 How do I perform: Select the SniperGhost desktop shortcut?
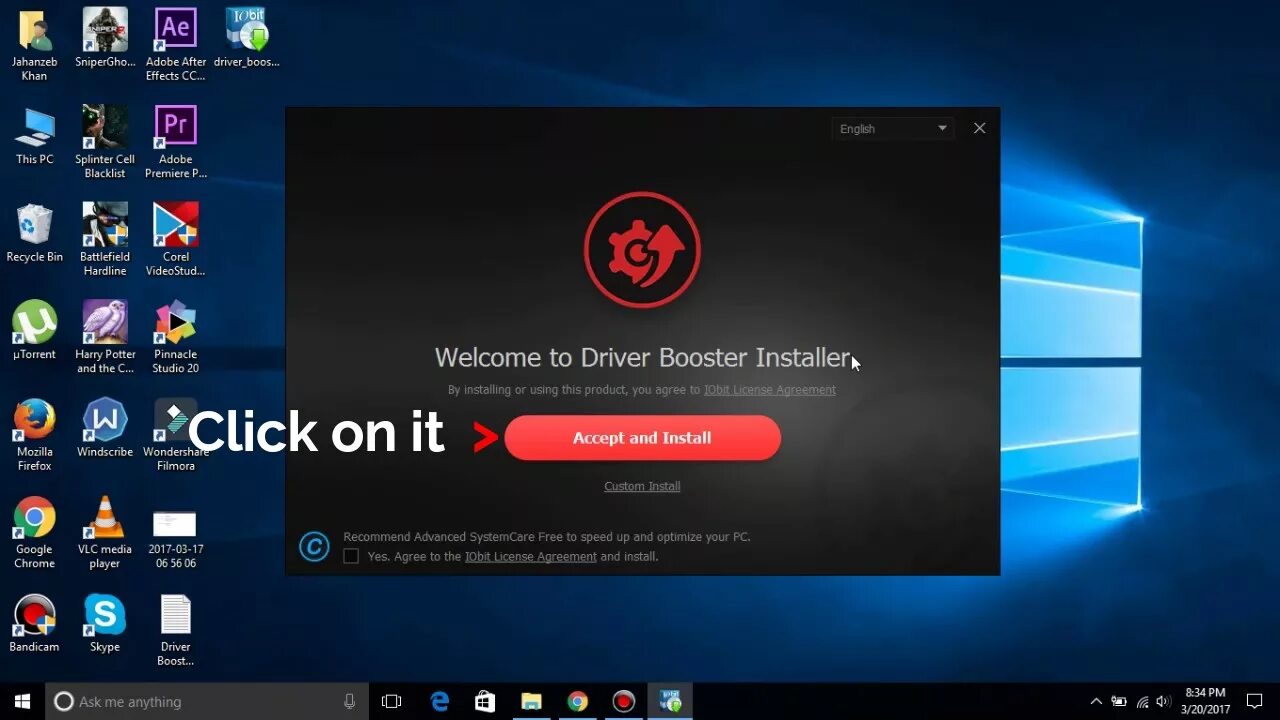[x=105, y=40]
